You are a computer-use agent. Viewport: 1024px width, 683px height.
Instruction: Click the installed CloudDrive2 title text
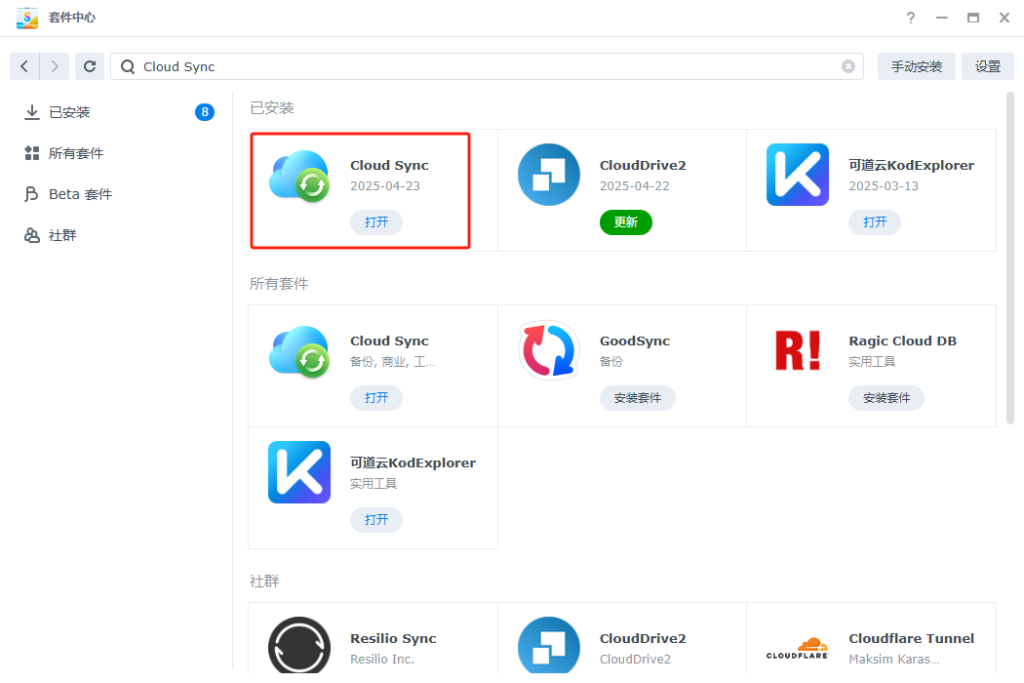click(x=643, y=166)
